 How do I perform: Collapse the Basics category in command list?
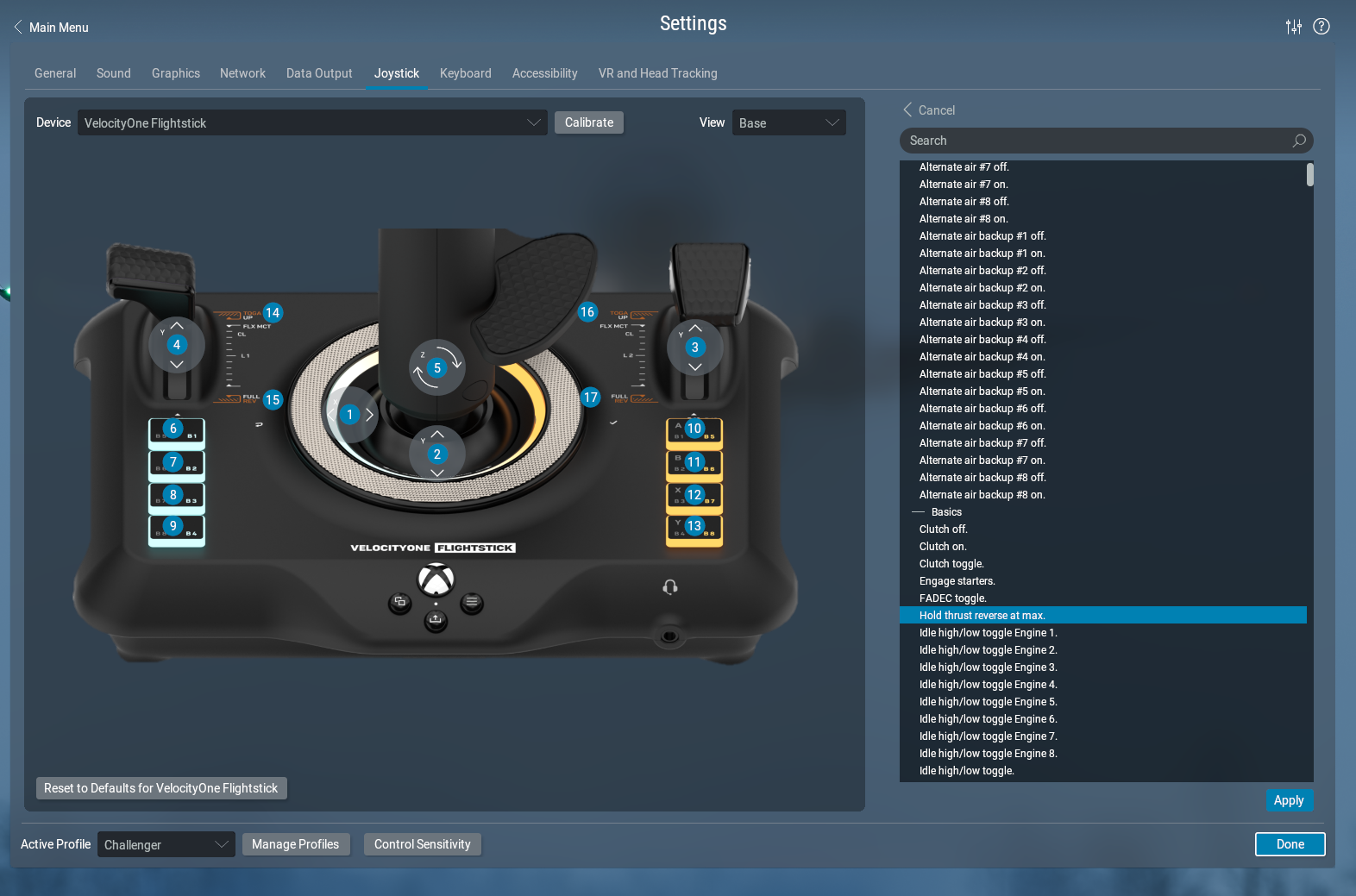[x=919, y=512]
